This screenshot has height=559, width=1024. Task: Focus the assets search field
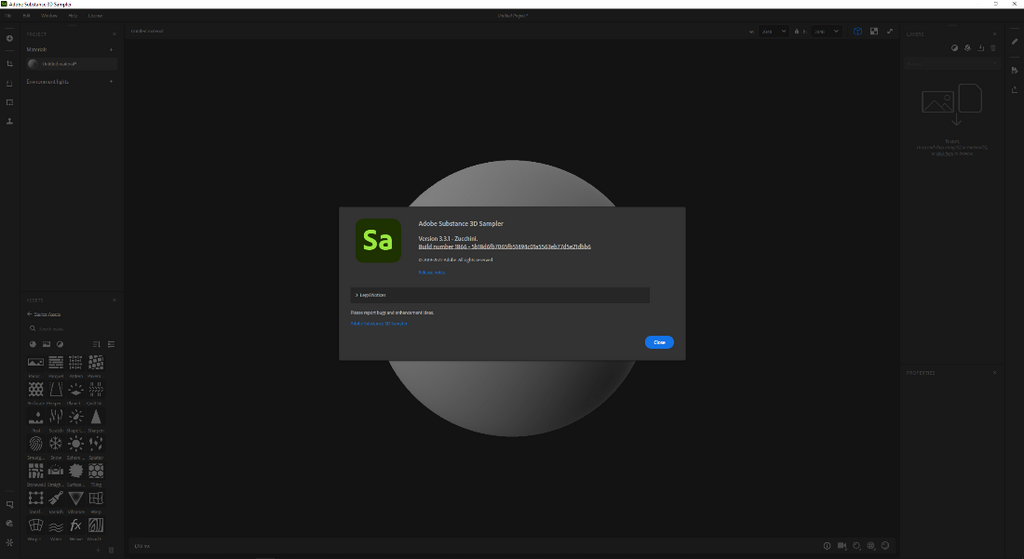point(72,328)
